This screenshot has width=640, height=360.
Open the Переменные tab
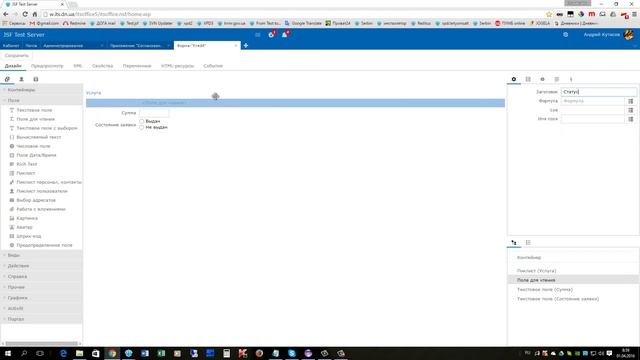137,66
